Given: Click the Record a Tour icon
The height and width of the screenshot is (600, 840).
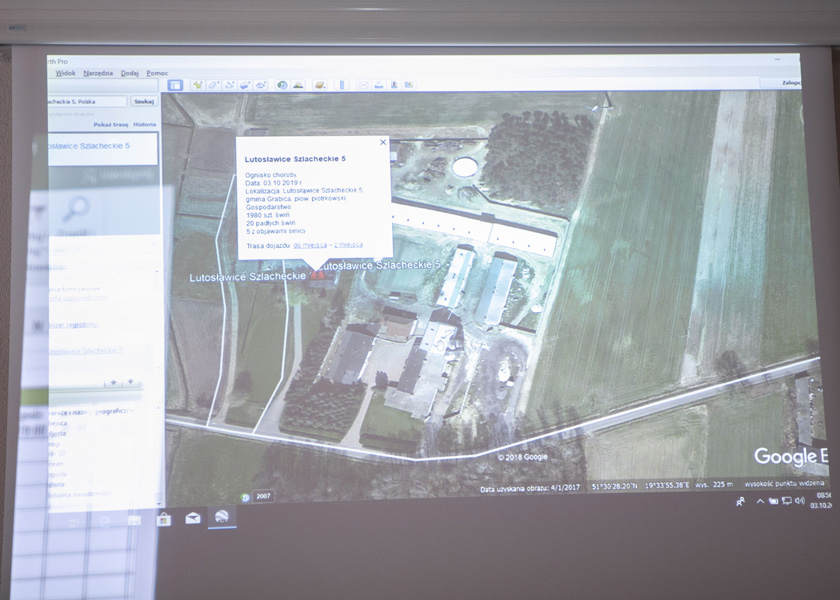Looking at the screenshot, I should [261, 86].
